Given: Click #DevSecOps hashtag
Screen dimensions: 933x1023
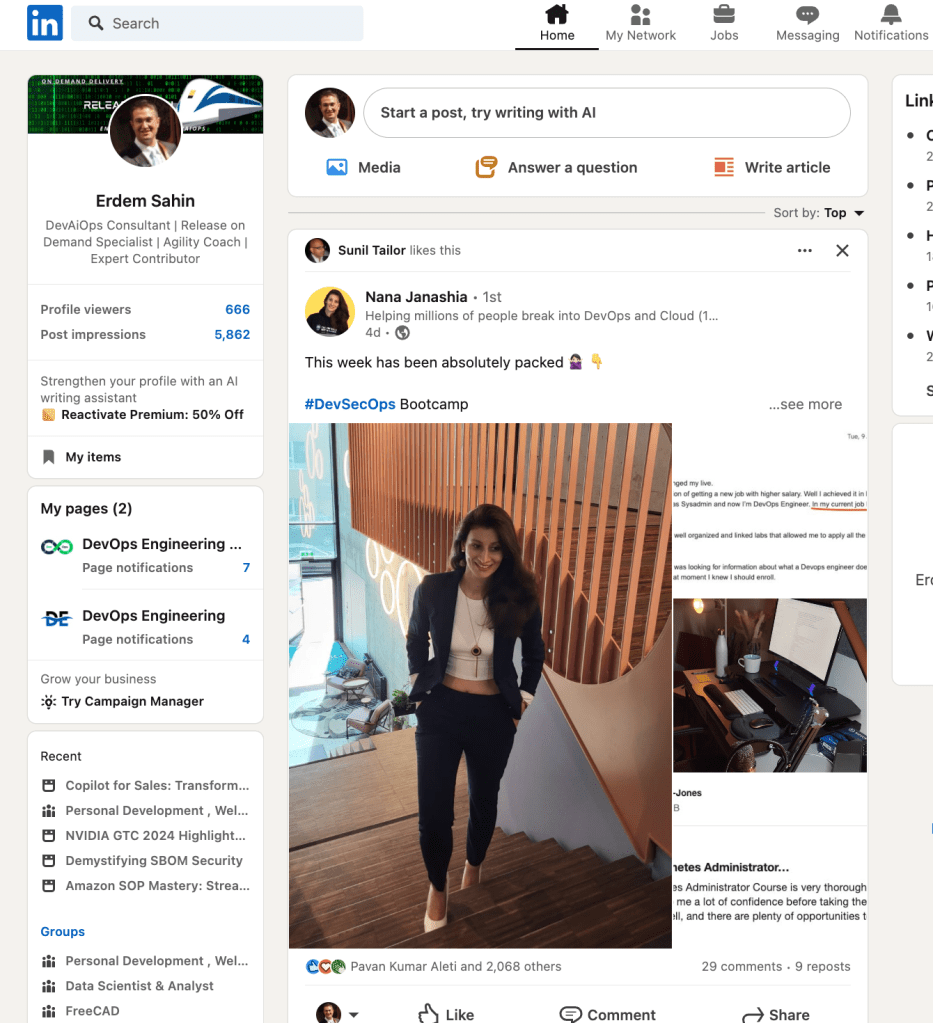Looking at the screenshot, I should click(350, 405).
